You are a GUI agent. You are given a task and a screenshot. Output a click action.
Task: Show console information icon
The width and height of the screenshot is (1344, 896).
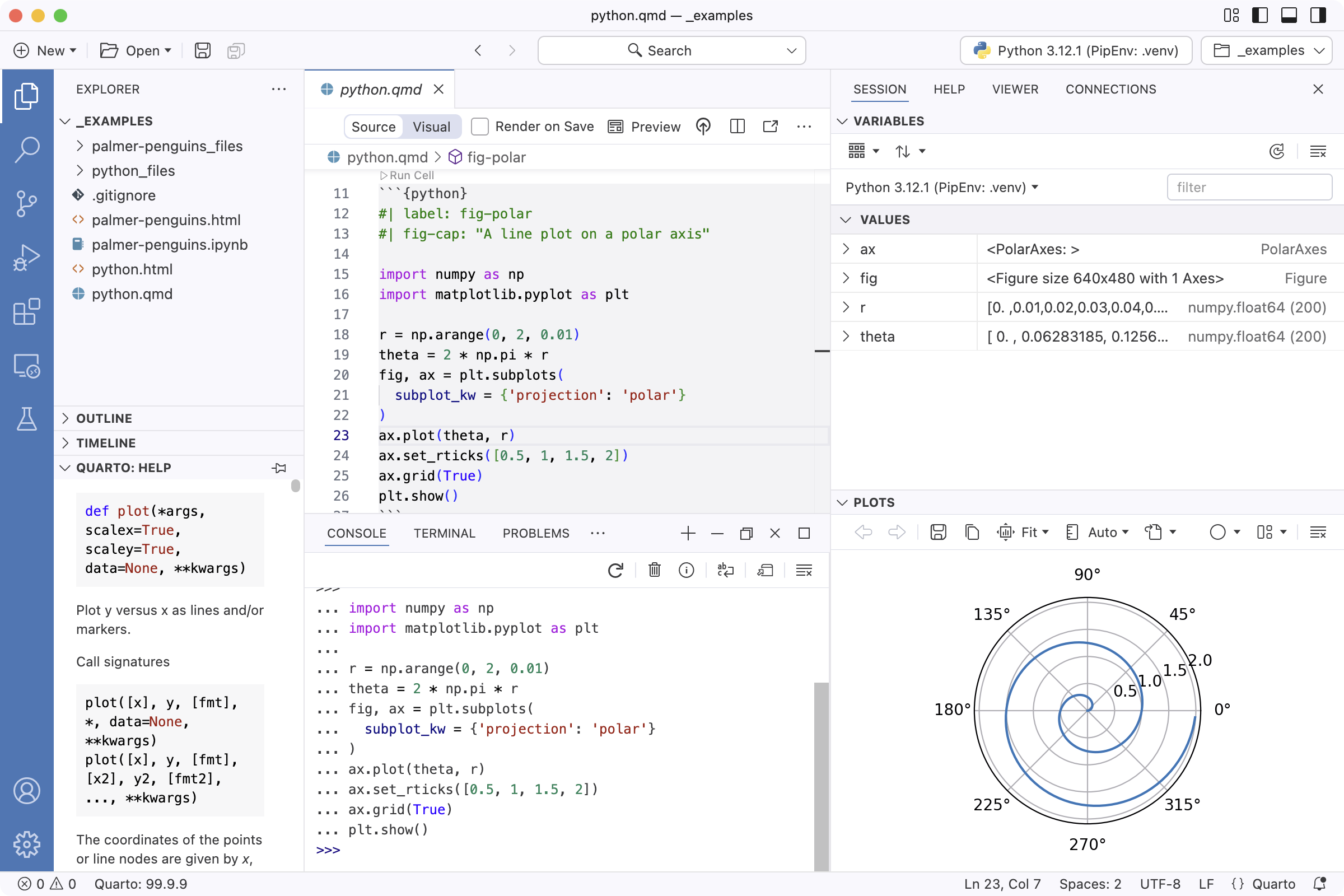pyautogui.click(x=687, y=570)
